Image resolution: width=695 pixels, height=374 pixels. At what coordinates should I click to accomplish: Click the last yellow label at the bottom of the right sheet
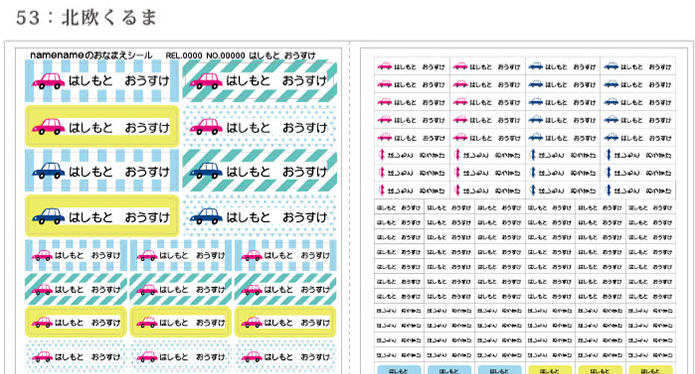point(651,370)
